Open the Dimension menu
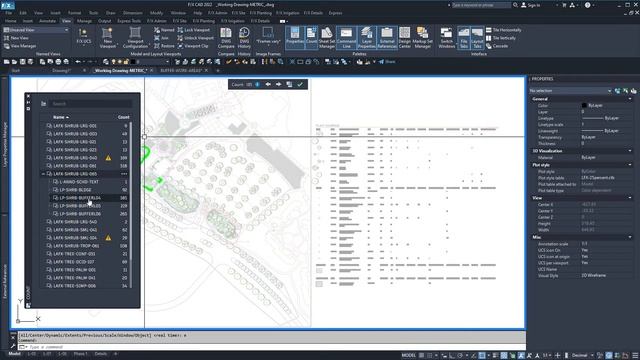The width and height of the screenshot is (640, 360). (133, 13)
